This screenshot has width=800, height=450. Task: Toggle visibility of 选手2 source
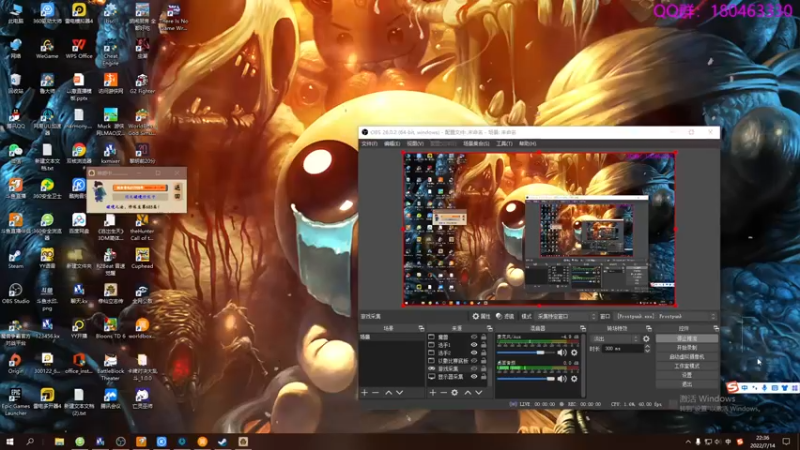(x=474, y=353)
